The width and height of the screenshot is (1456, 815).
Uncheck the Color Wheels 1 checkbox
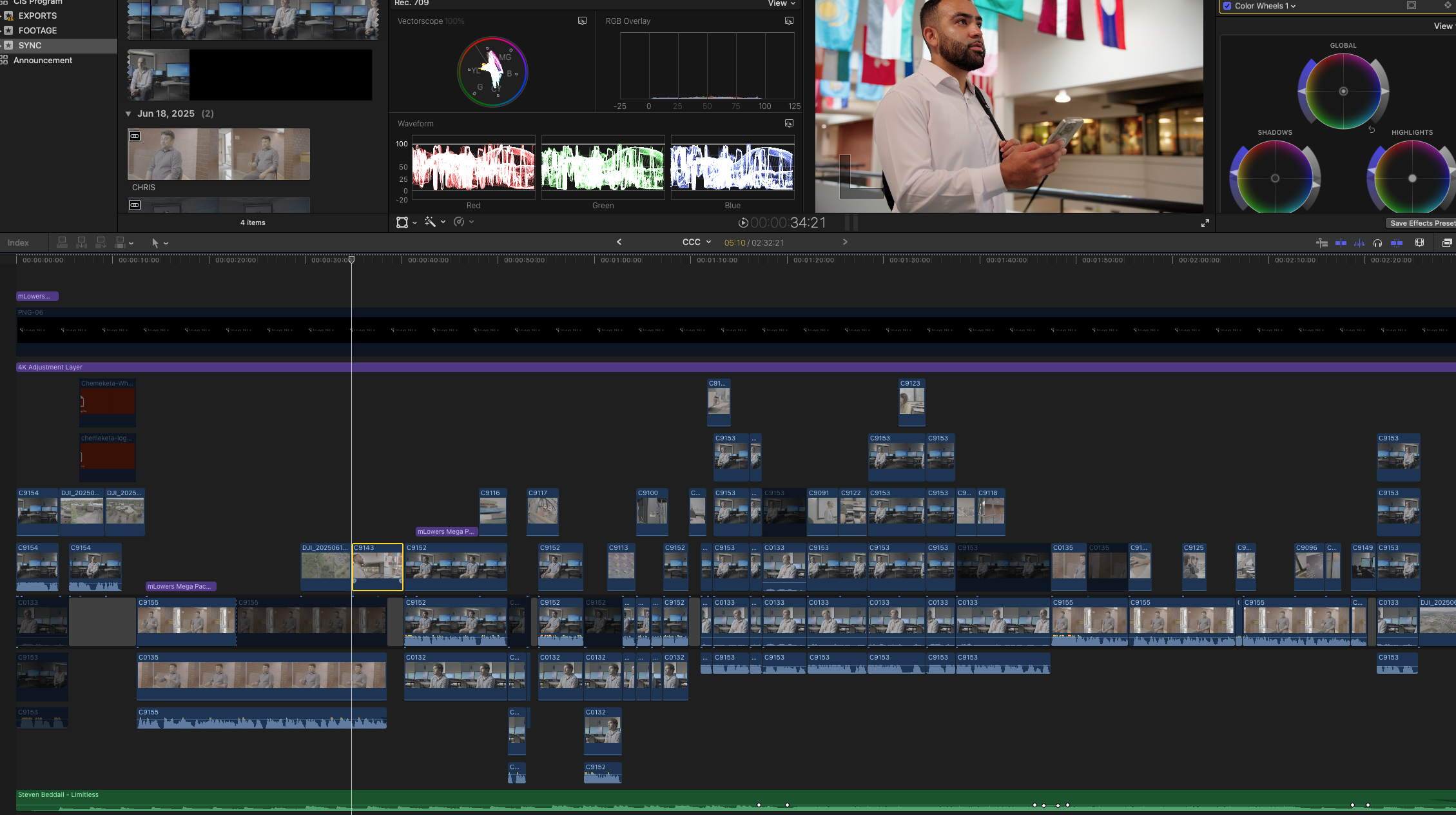pyautogui.click(x=1227, y=5)
